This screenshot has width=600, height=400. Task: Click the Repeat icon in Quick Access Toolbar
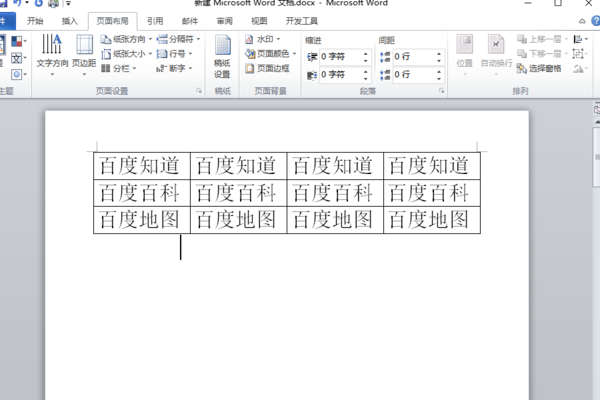(39, 3)
